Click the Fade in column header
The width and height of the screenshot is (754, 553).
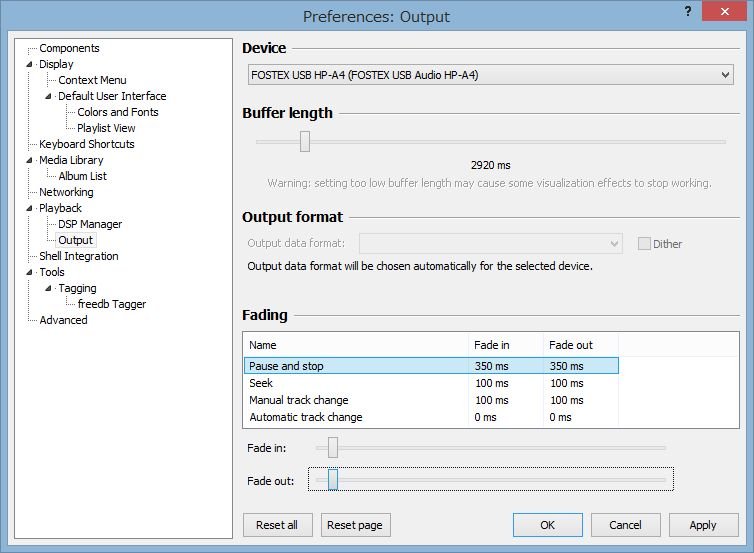point(506,345)
